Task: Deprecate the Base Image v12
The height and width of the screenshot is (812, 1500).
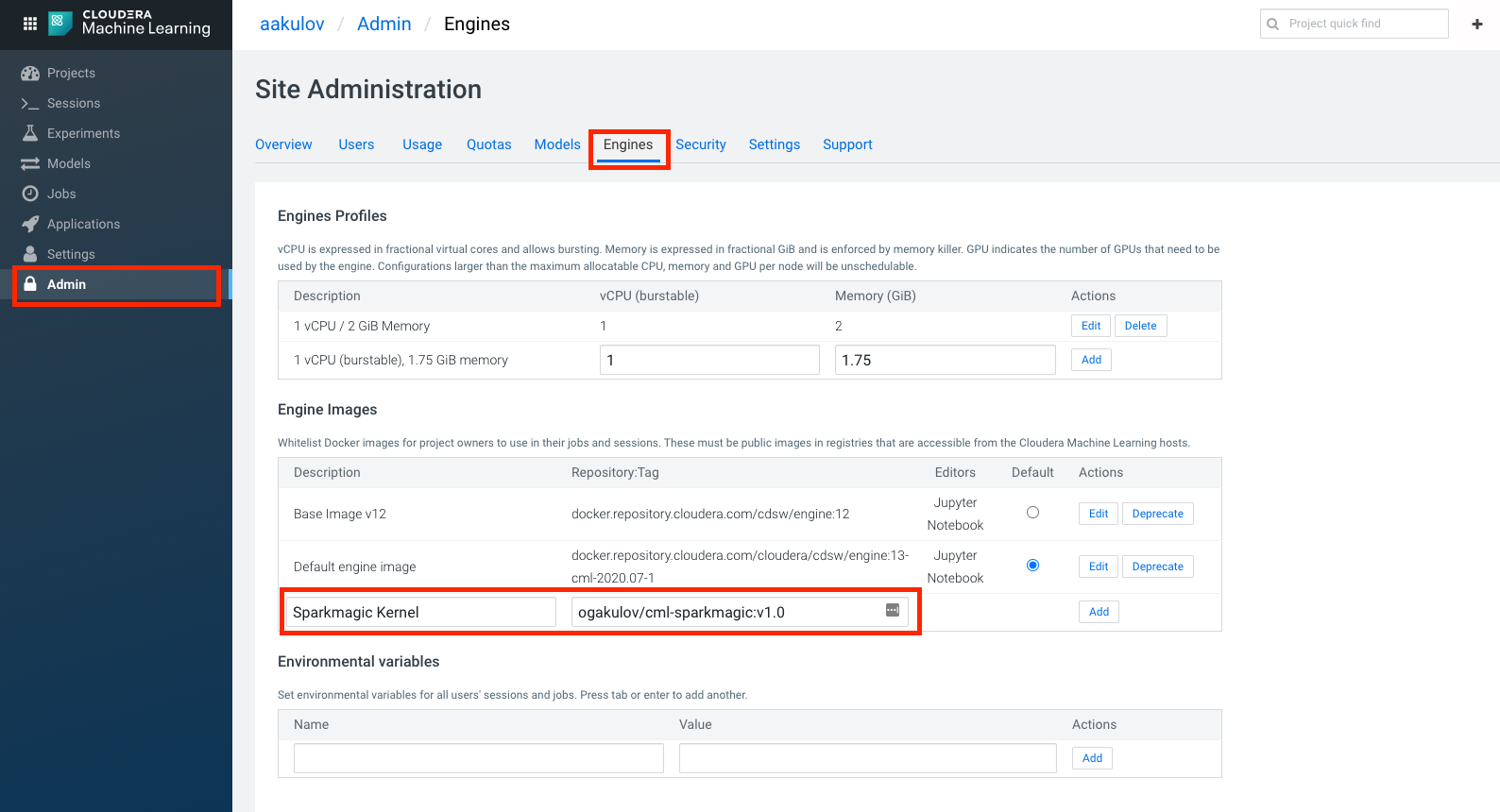Action: (1157, 514)
